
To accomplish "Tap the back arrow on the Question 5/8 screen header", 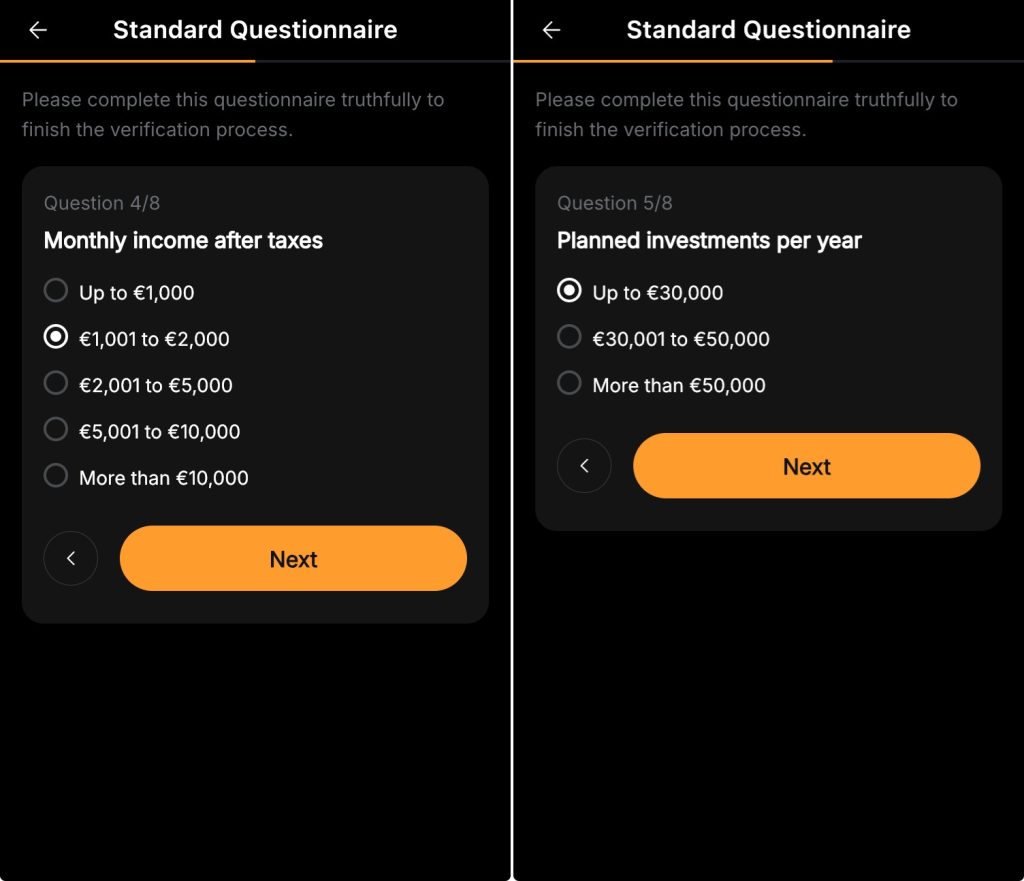I will 551,30.
